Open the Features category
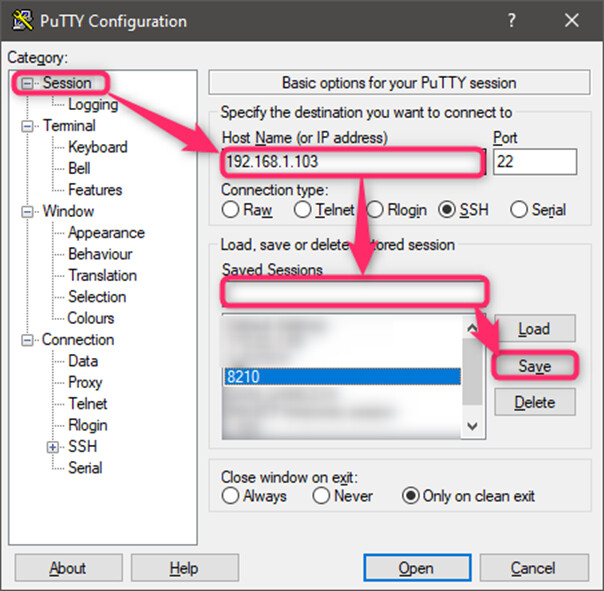Screen dimensions: 604x591 point(95,190)
